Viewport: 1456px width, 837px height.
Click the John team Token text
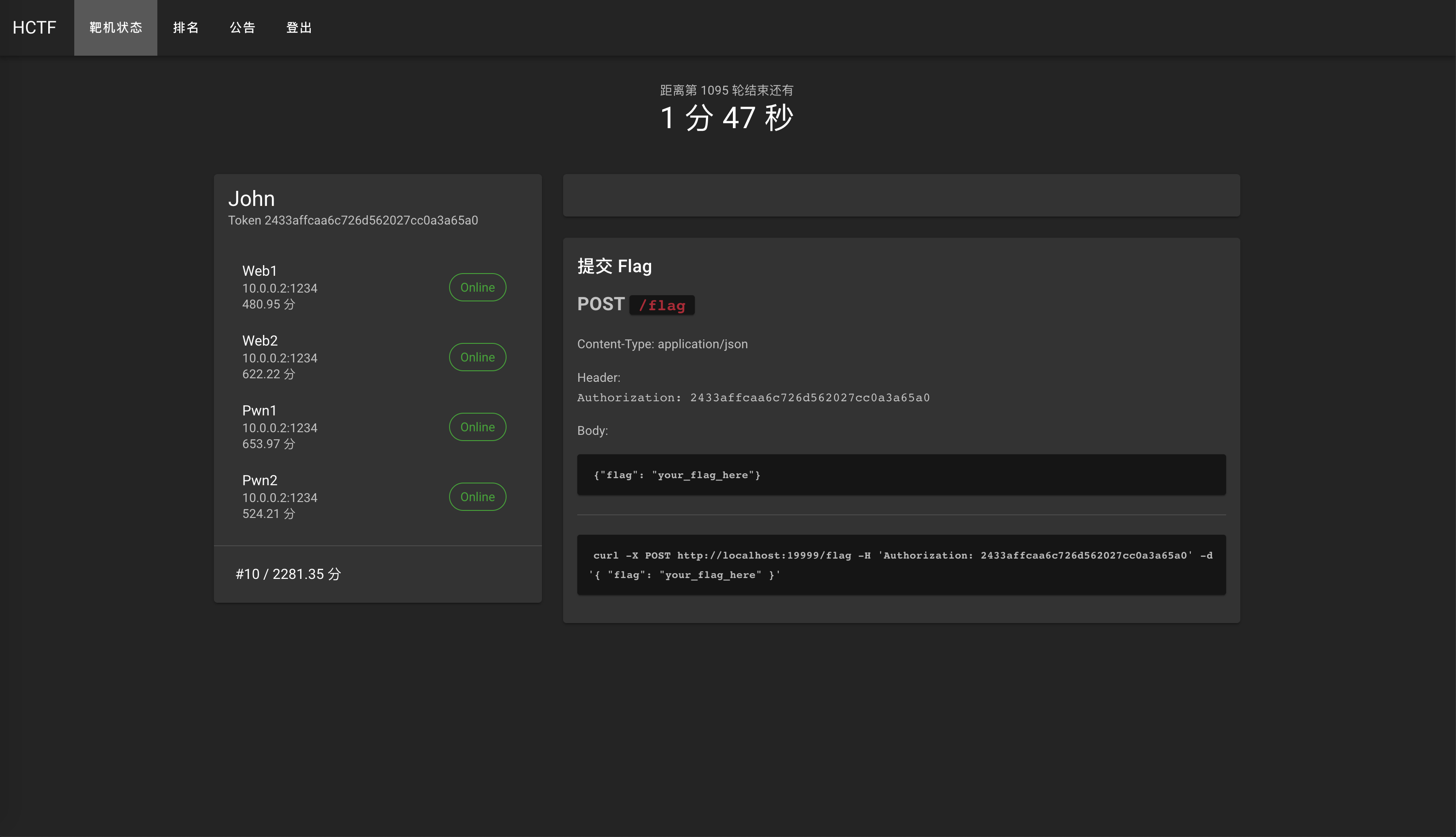coord(353,220)
